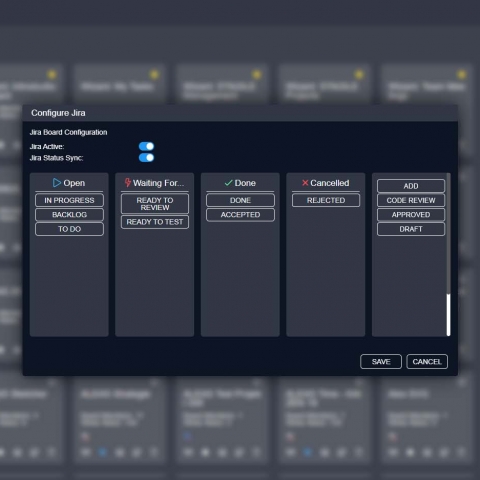Select the ACCEPTED status chip
Image resolution: width=480 pixels, height=480 pixels.
(x=240, y=215)
